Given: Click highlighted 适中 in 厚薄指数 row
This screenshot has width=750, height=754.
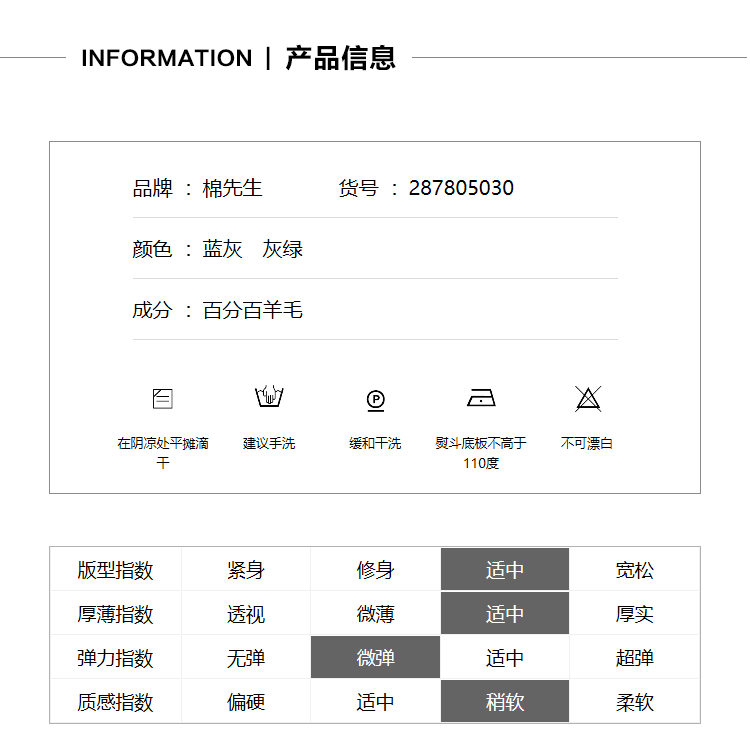Looking at the screenshot, I should click(505, 613).
